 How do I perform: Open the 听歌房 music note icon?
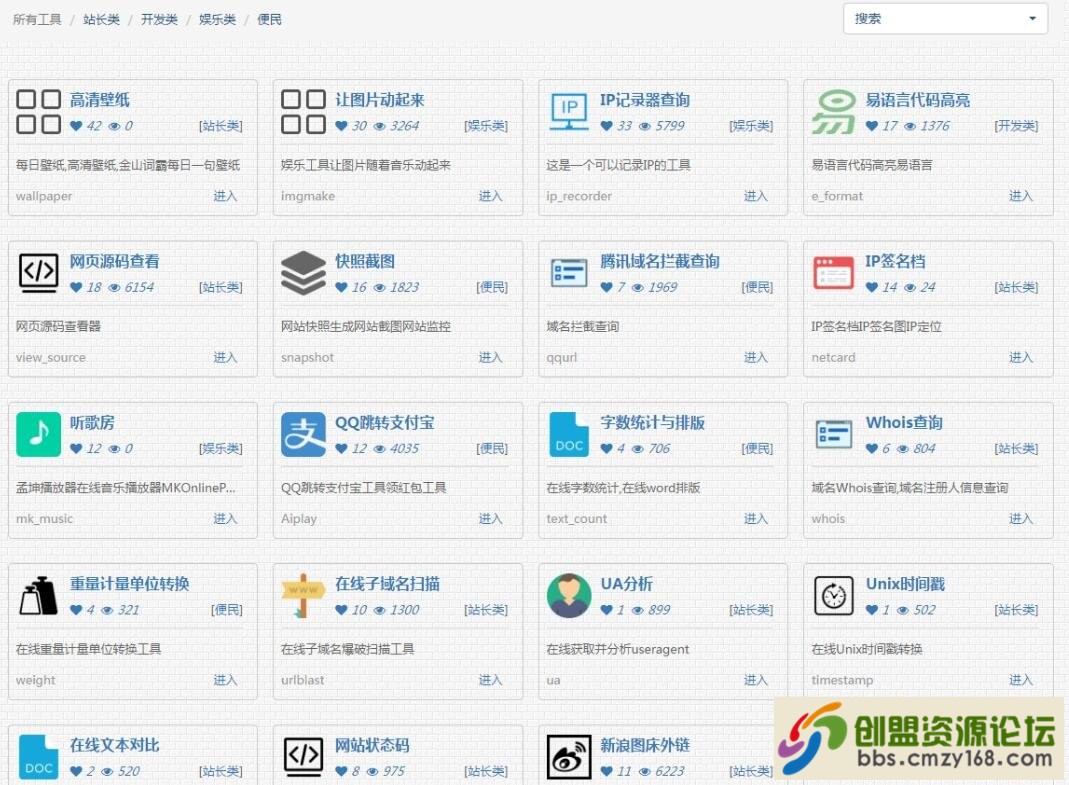[x=38, y=434]
